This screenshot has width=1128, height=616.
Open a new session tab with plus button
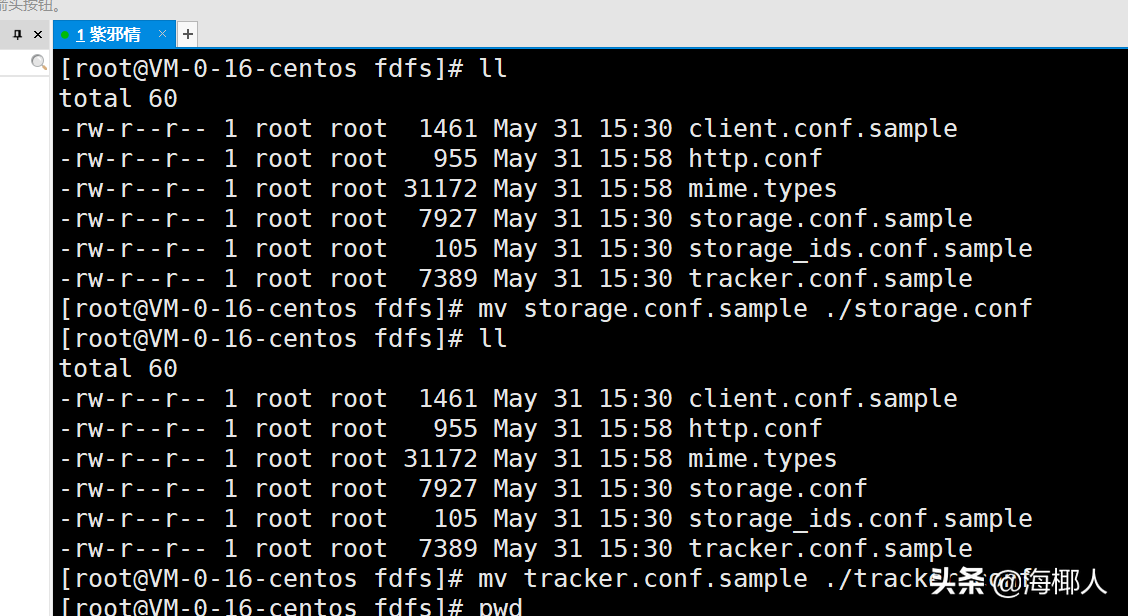[188, 34]
